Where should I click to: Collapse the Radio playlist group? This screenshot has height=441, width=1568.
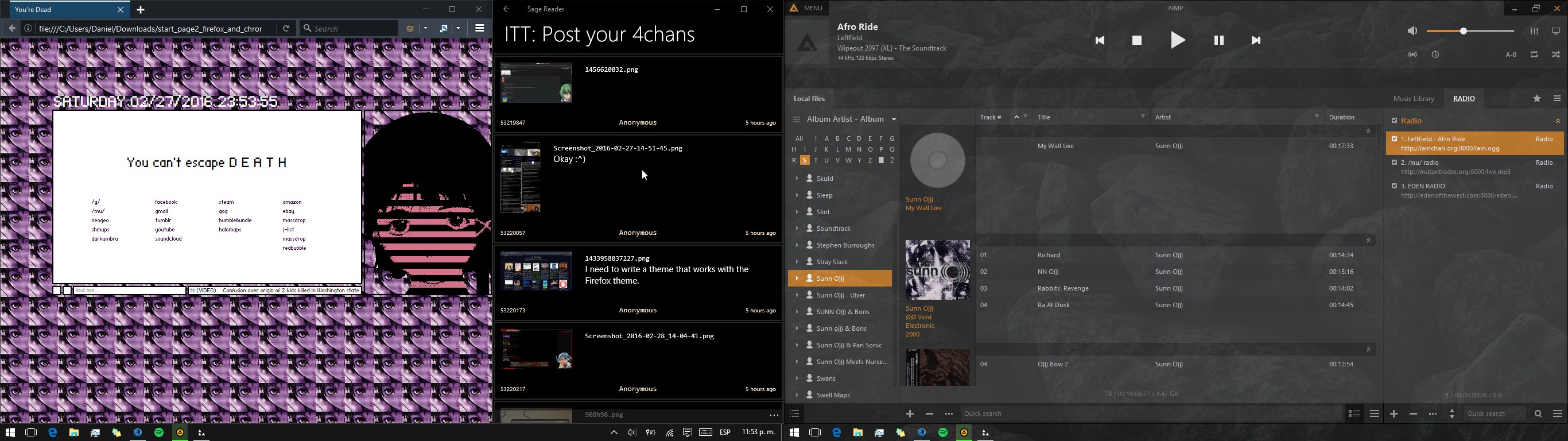coord(1558,121)
